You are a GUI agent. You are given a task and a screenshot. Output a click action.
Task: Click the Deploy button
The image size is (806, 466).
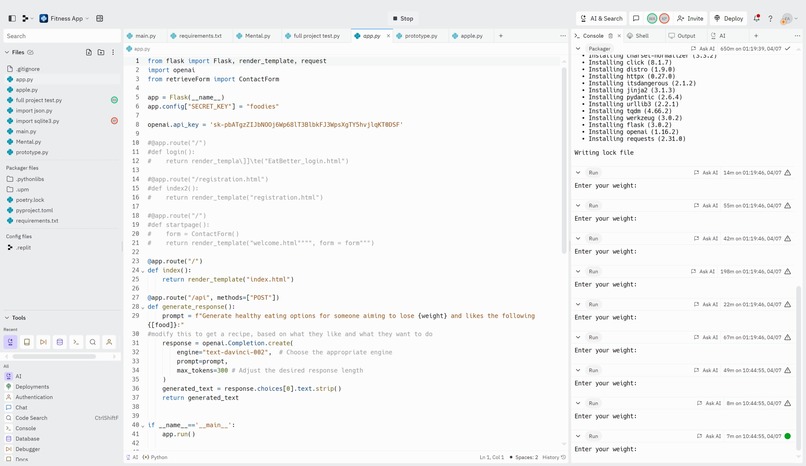click(729, 18)
